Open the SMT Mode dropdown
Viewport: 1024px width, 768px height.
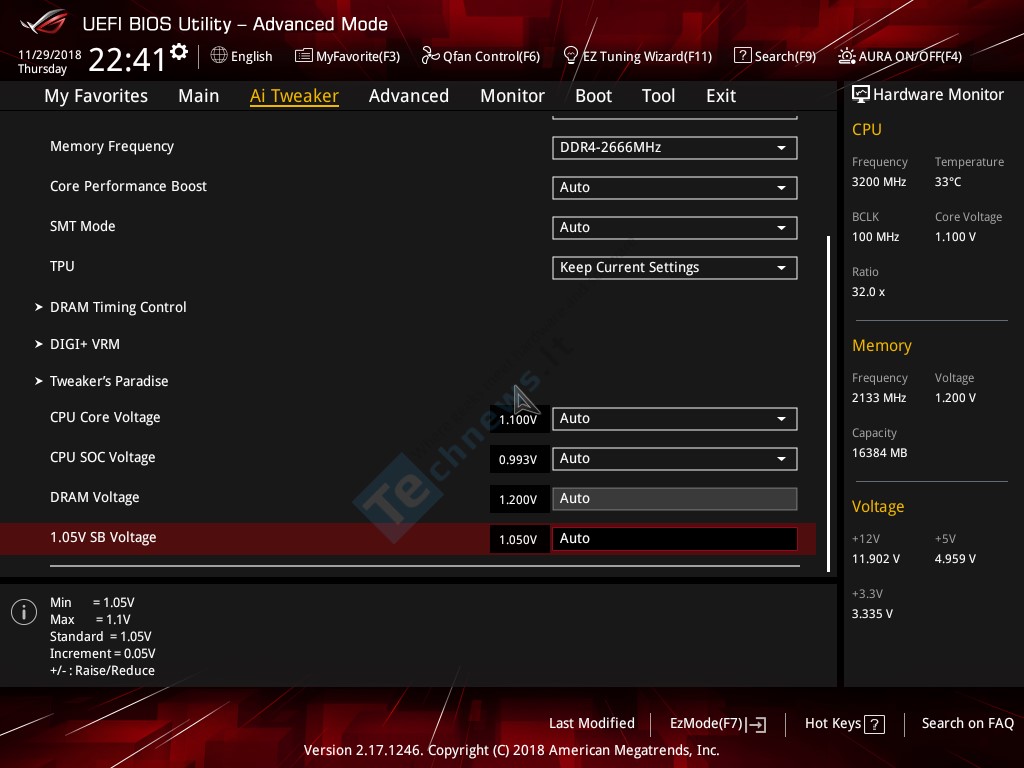(x=674, y=227)
